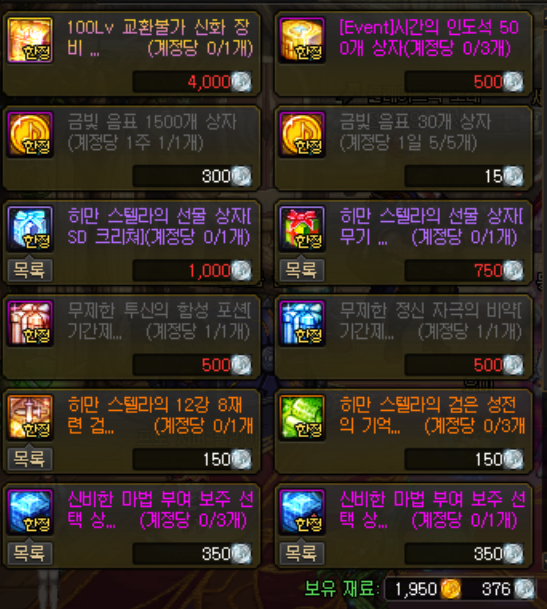
Task: Open 목록 list under SD 크리쳐 box
Action: click(x=30, y=270)
